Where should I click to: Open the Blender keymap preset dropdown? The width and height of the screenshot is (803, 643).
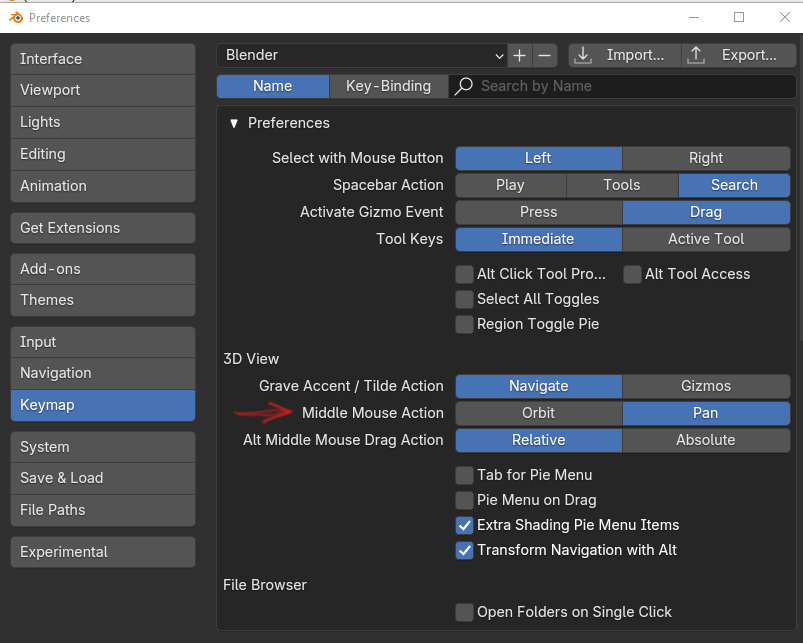tap(362, 55)
